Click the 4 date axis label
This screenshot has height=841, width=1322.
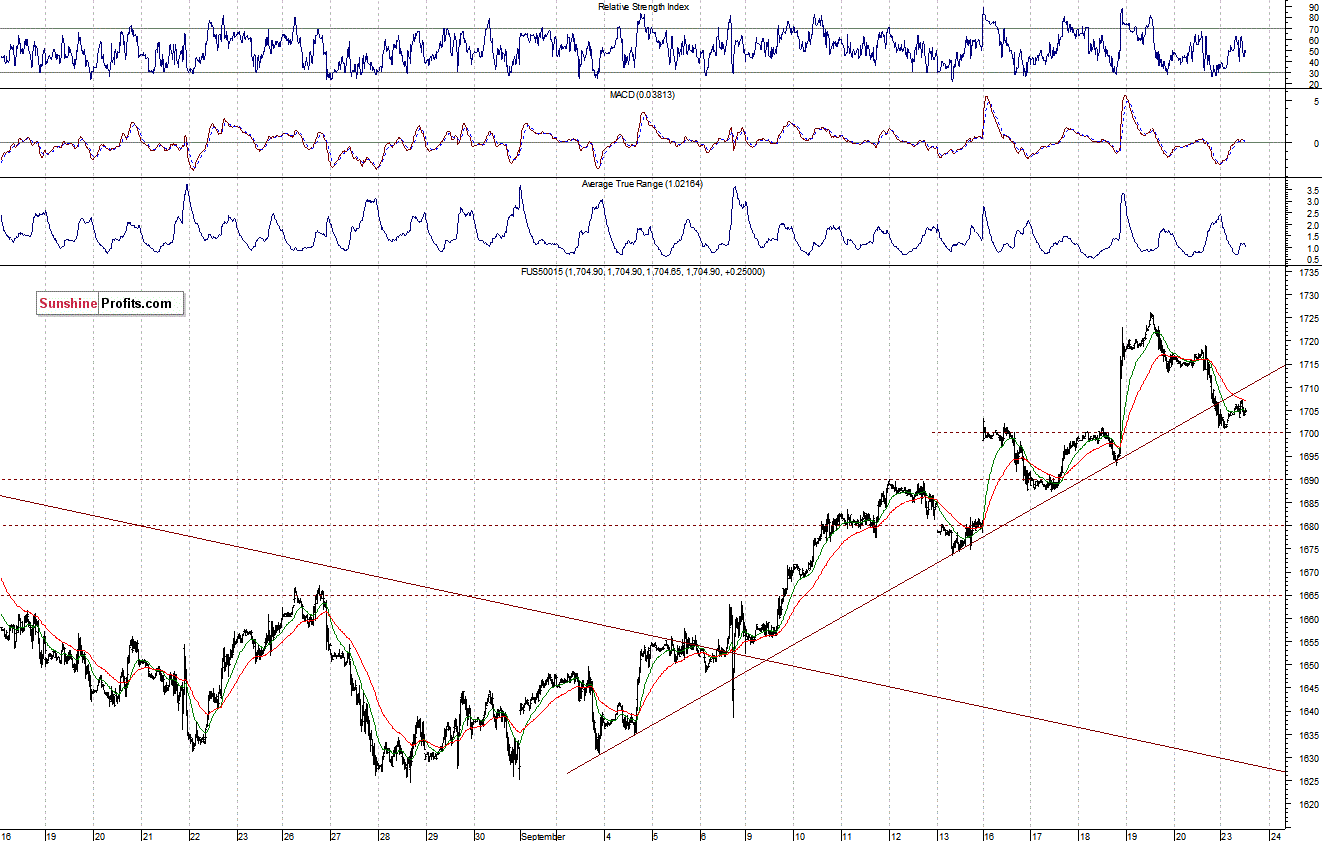coord(607,835)
